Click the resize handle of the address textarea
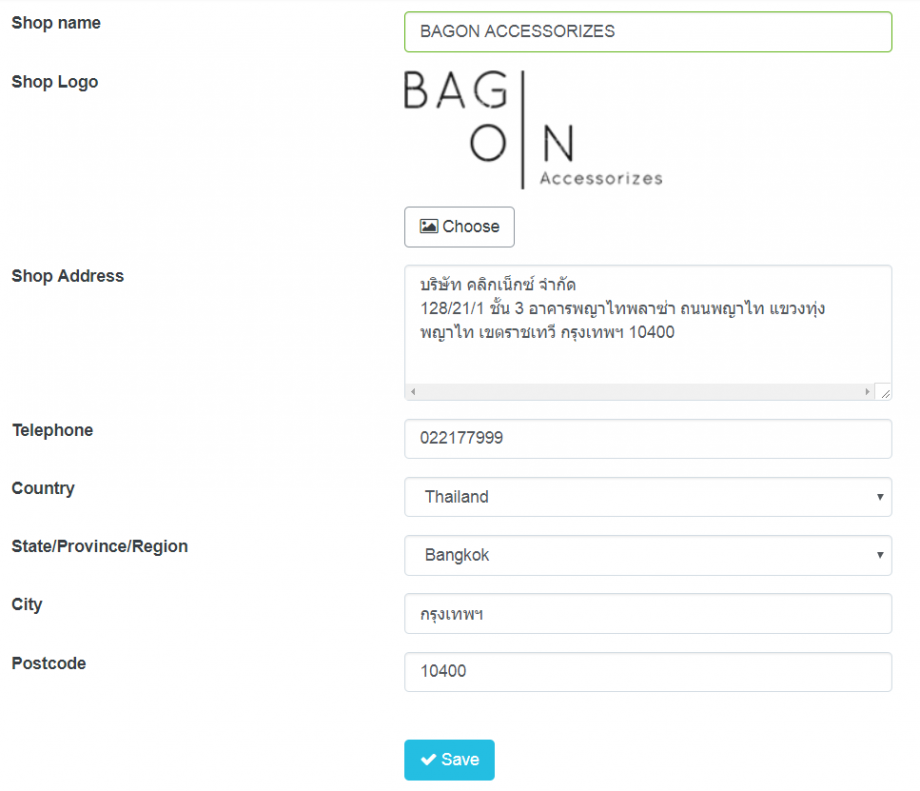Screen dimensions: 920x791 [x=884, y=391]
